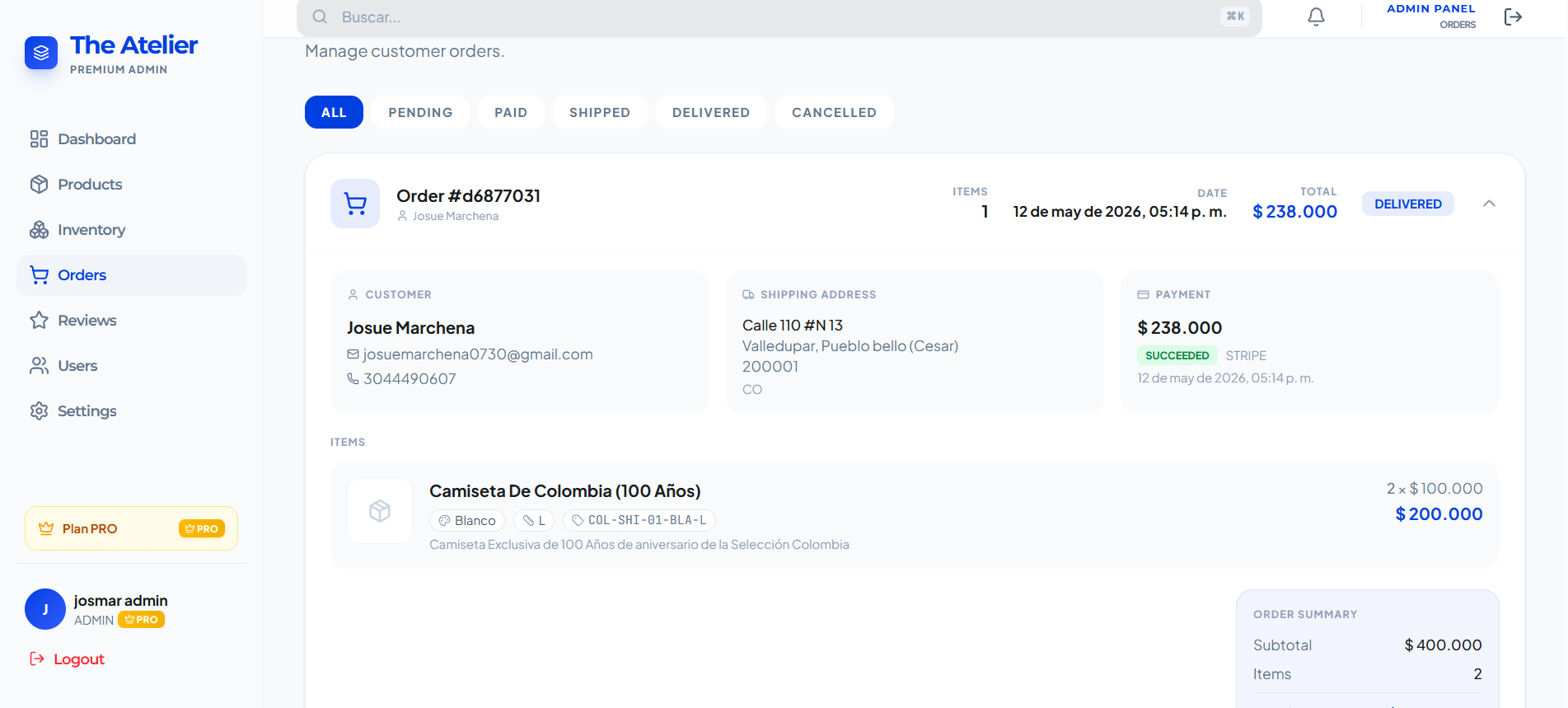Click the Reviews star icon
The image size is (1568, 708).
(39, 321)
